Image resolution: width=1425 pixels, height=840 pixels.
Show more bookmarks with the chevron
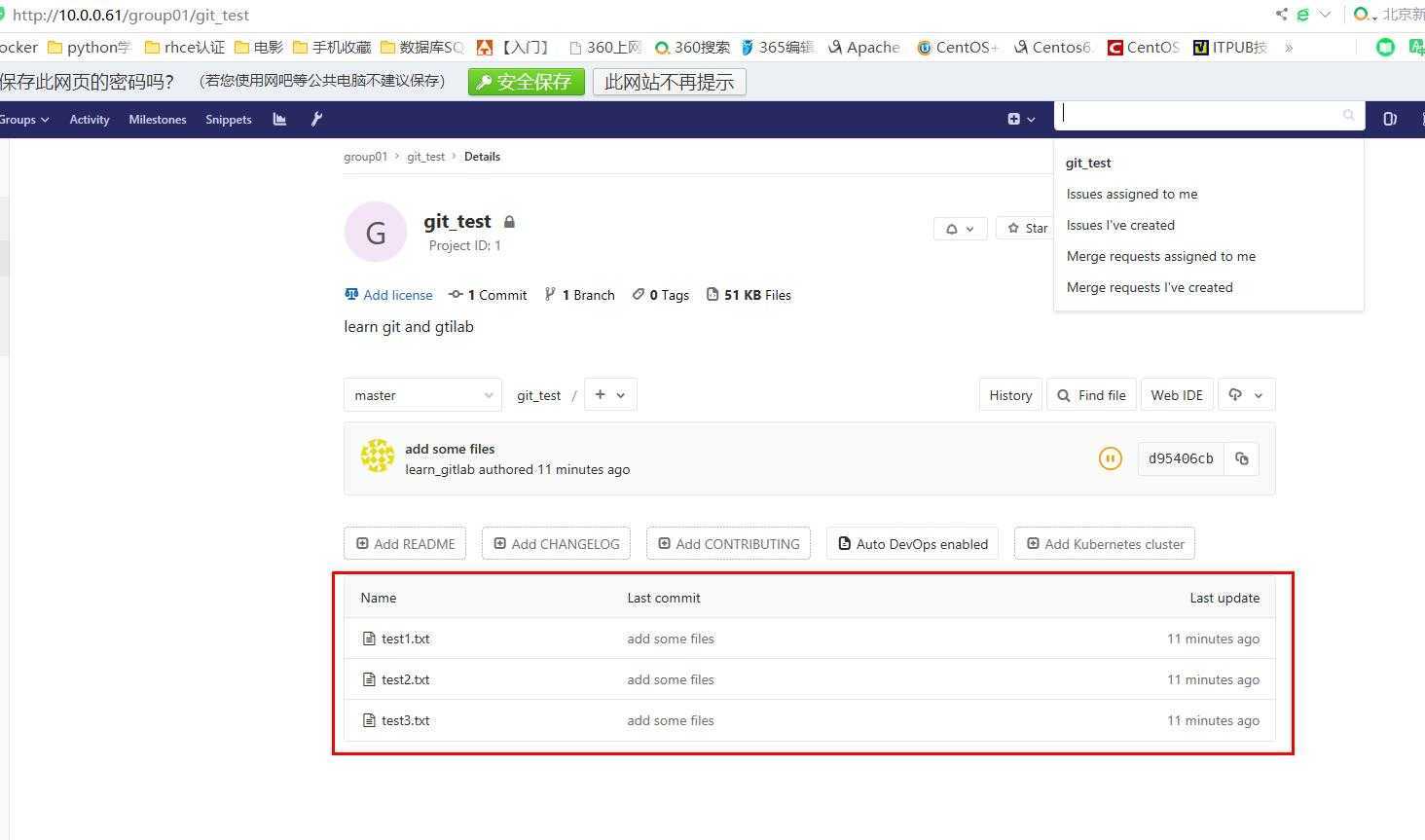coord(1289,47)
